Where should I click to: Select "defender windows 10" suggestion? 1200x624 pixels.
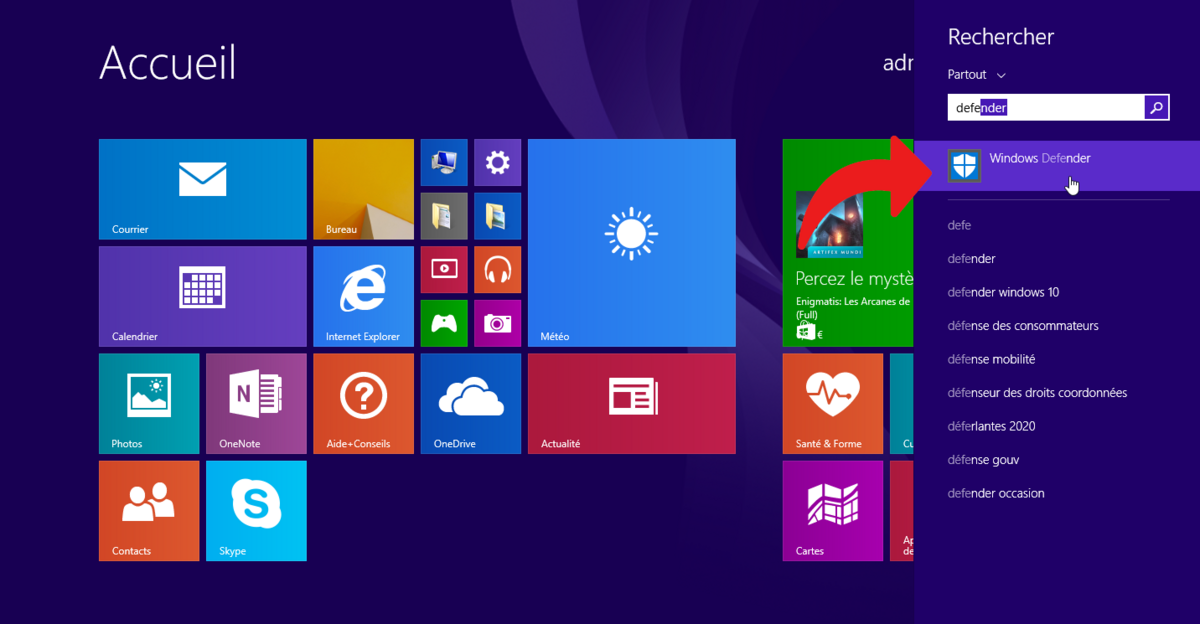click(1003, 292)
